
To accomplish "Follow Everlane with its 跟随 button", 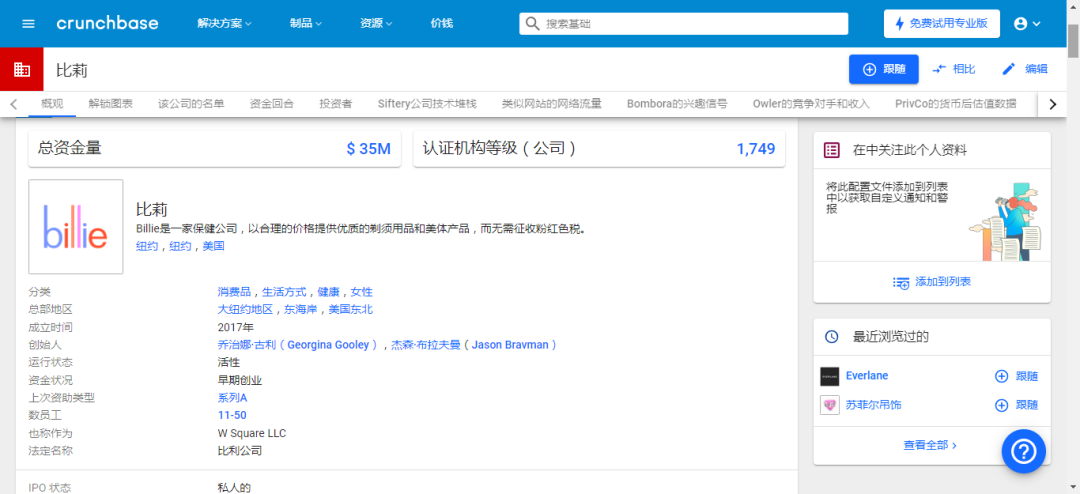I will pos(1016,376).
